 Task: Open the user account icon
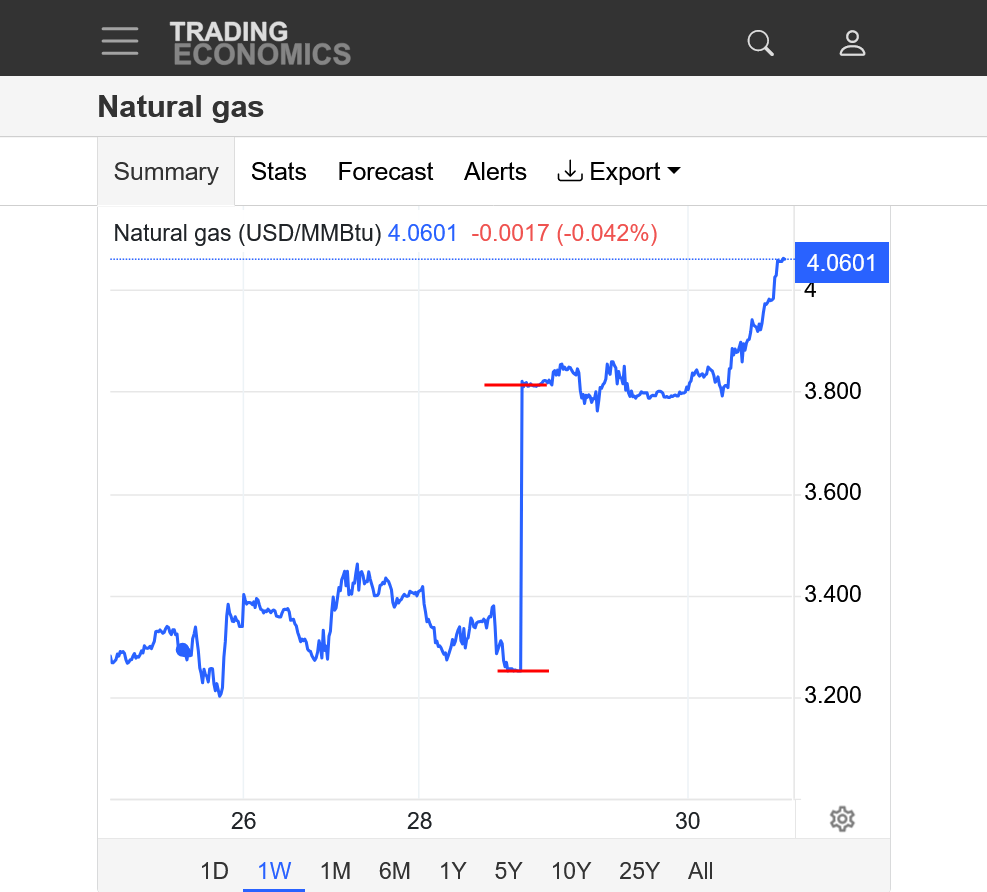click(x=852, y=43)
